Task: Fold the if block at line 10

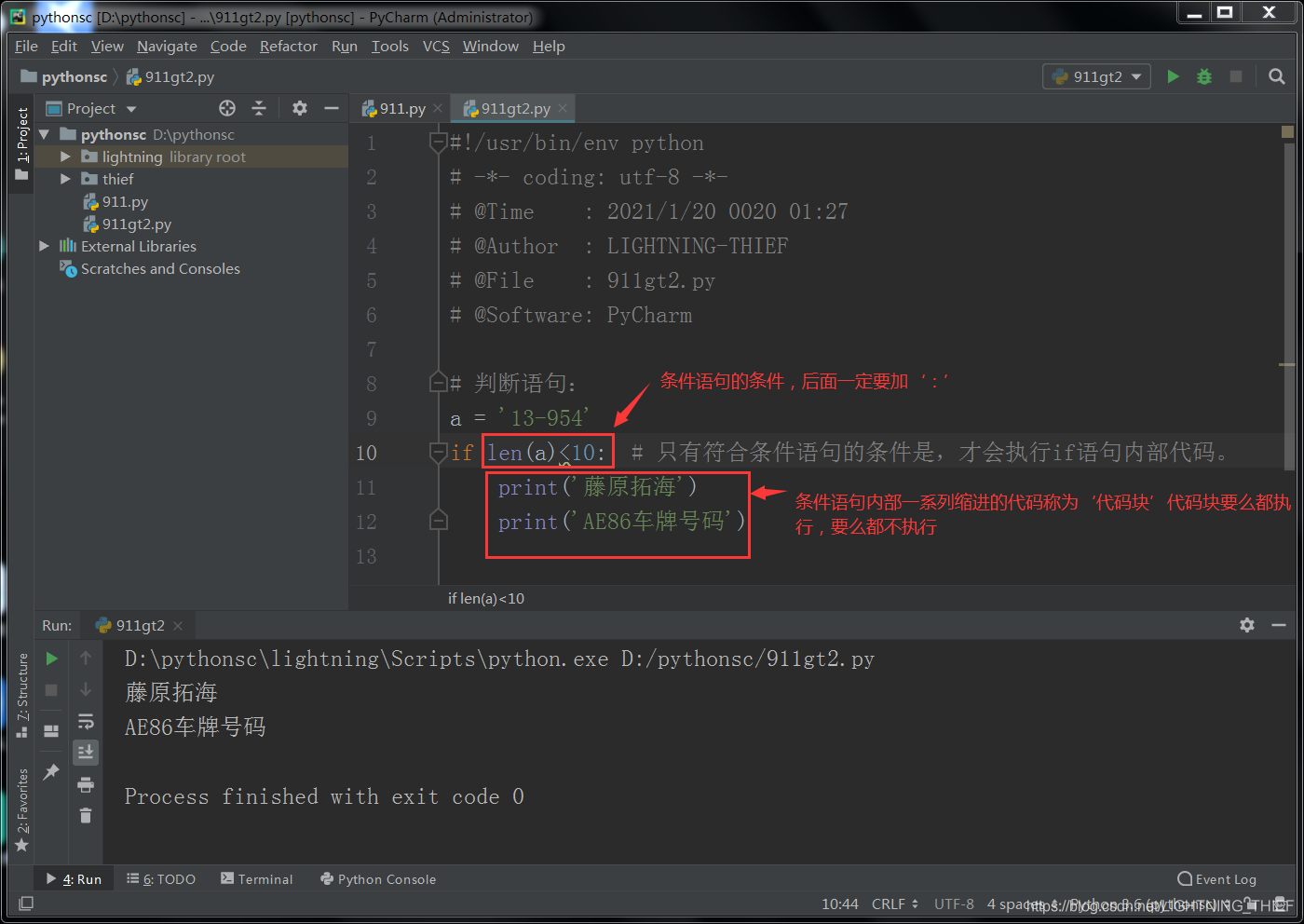Action: click(x=438, y=452)
